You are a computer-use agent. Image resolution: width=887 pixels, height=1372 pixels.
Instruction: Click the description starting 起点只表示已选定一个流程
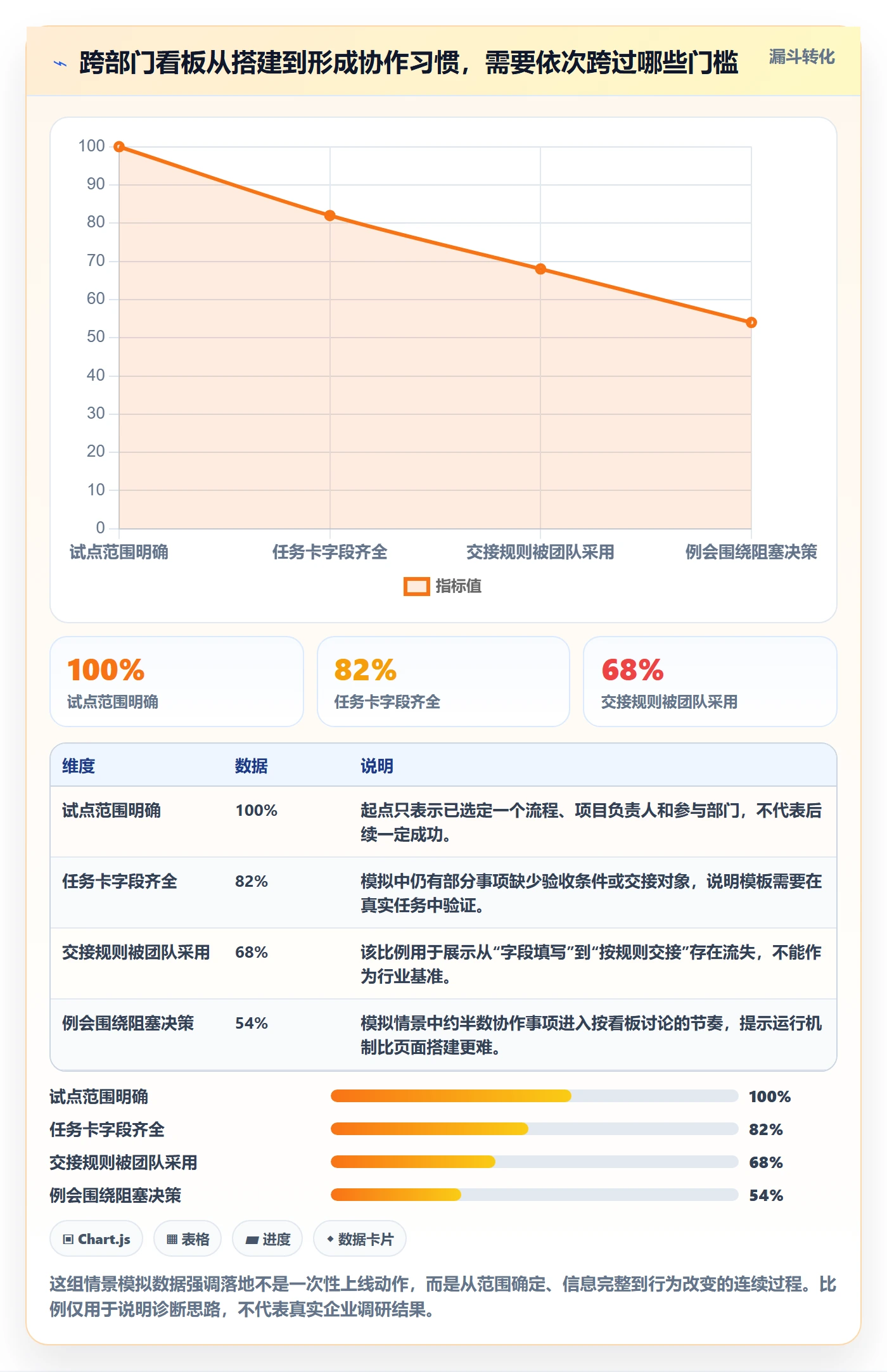[x=591, y=822]
